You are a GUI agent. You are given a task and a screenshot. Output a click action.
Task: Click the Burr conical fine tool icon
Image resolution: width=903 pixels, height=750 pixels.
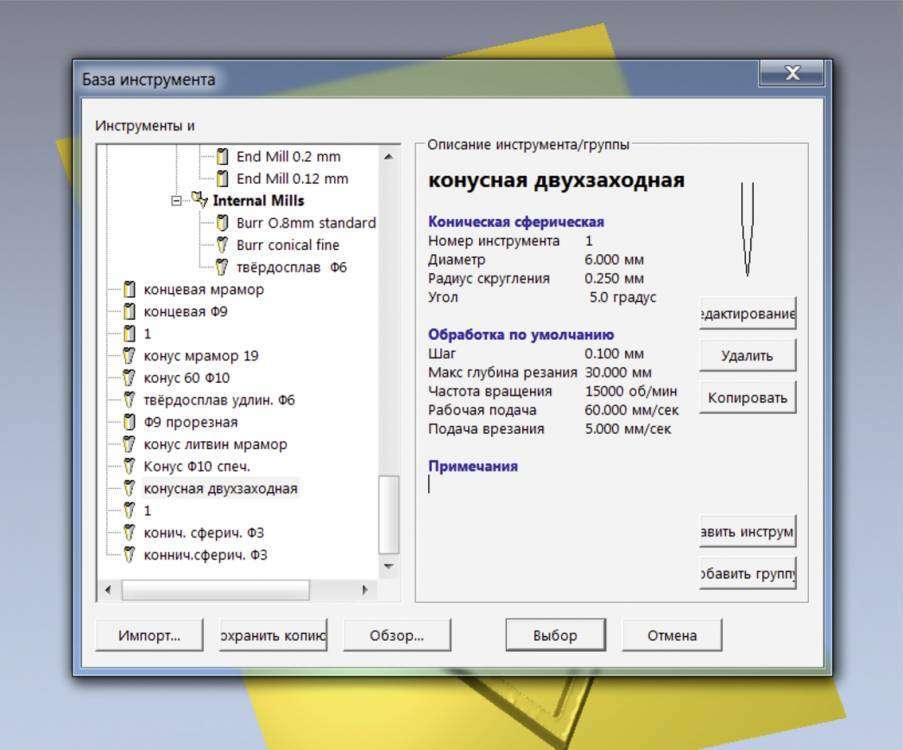pos(222,245)
